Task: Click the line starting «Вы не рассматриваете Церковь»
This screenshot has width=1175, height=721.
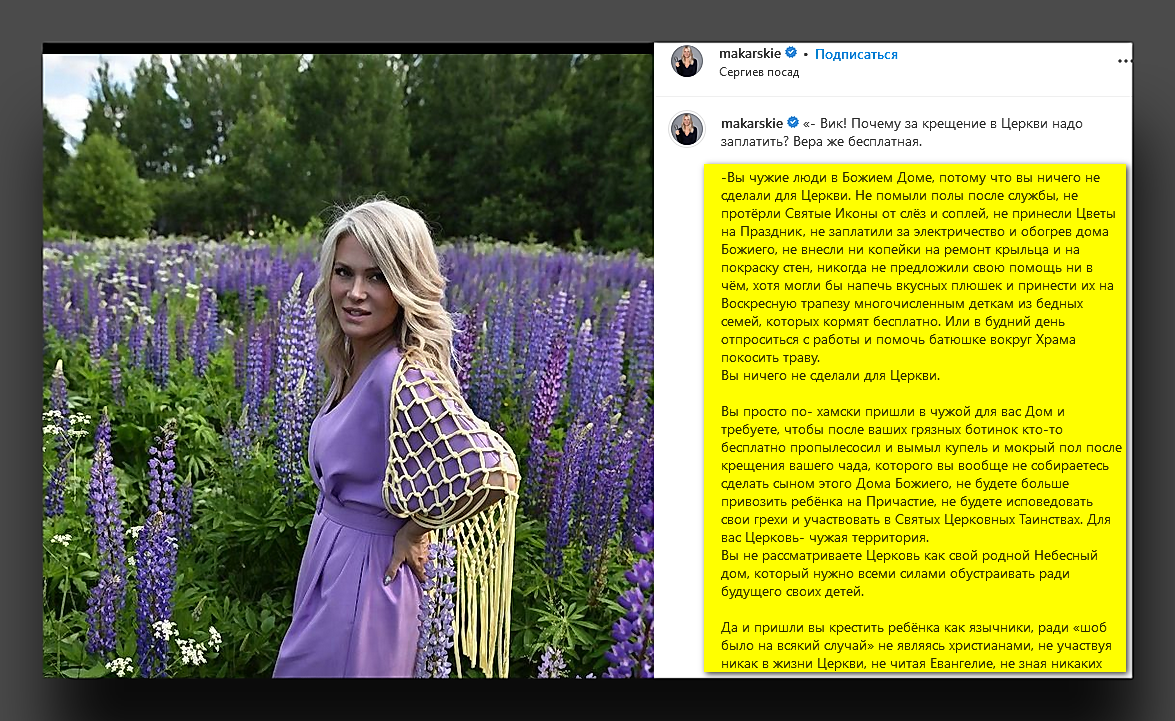Action: [909, 555]
